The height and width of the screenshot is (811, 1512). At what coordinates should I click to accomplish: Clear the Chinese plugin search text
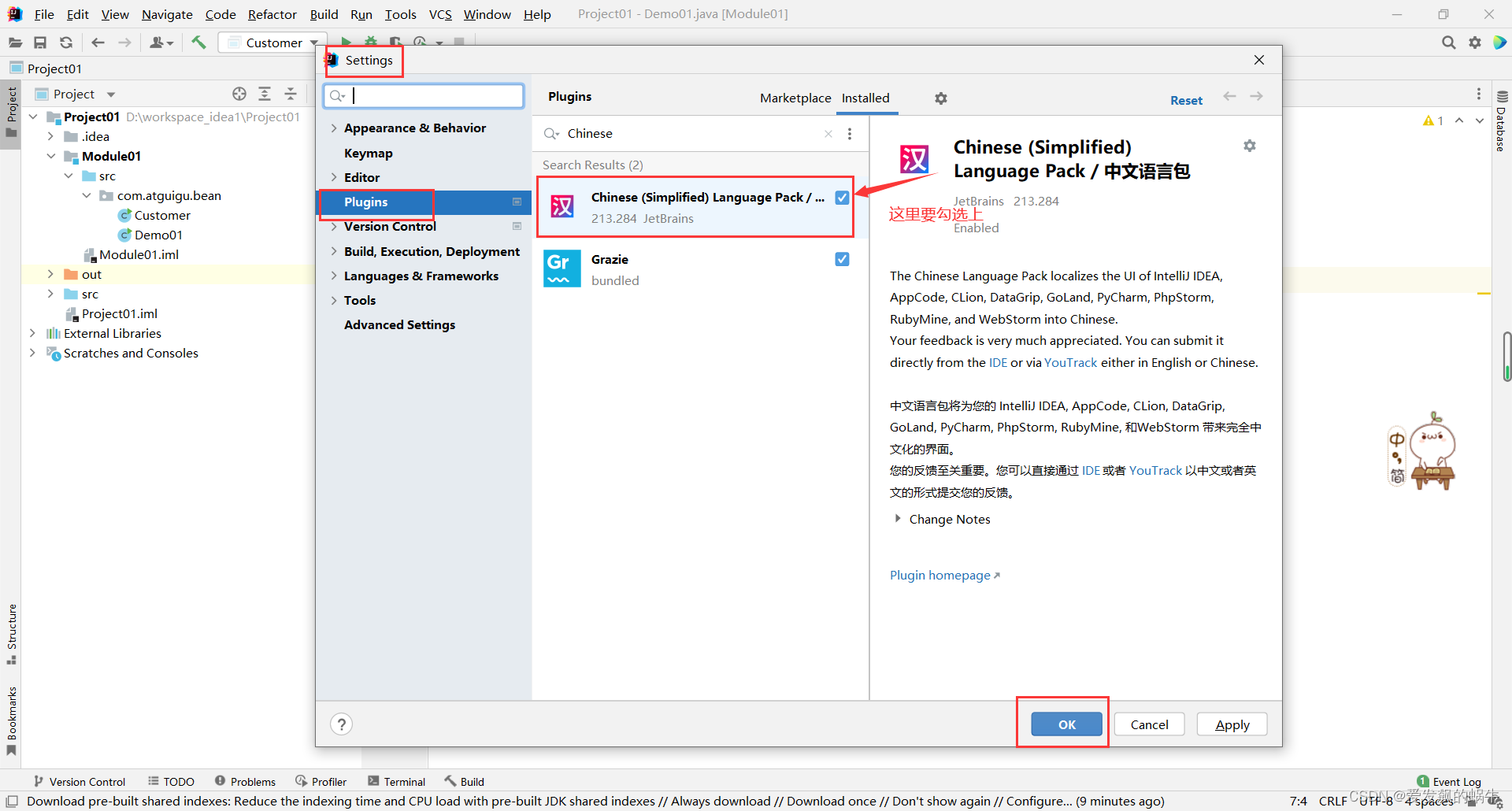coord(828,134)
